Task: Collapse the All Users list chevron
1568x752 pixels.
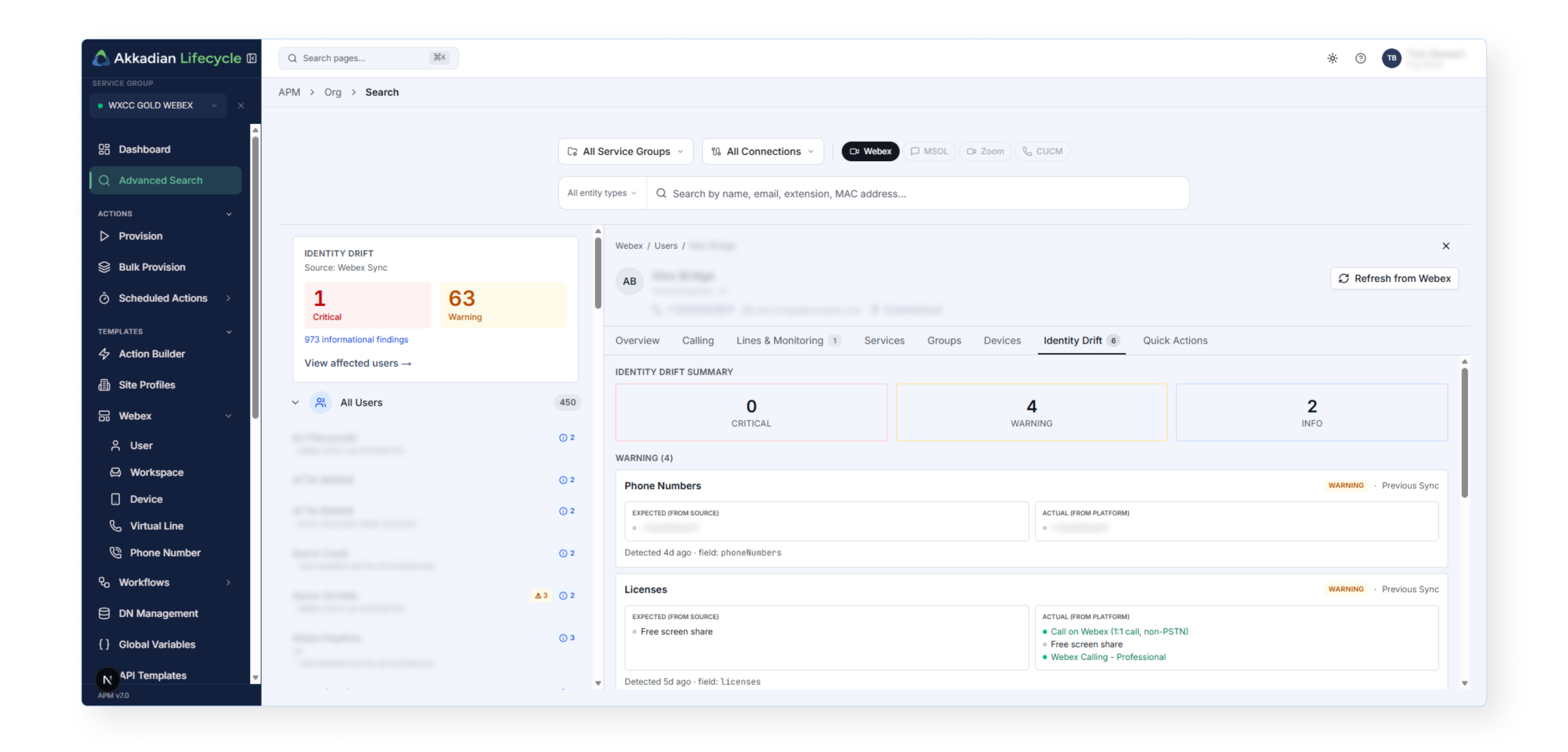Action: click(x=295, y=403)
